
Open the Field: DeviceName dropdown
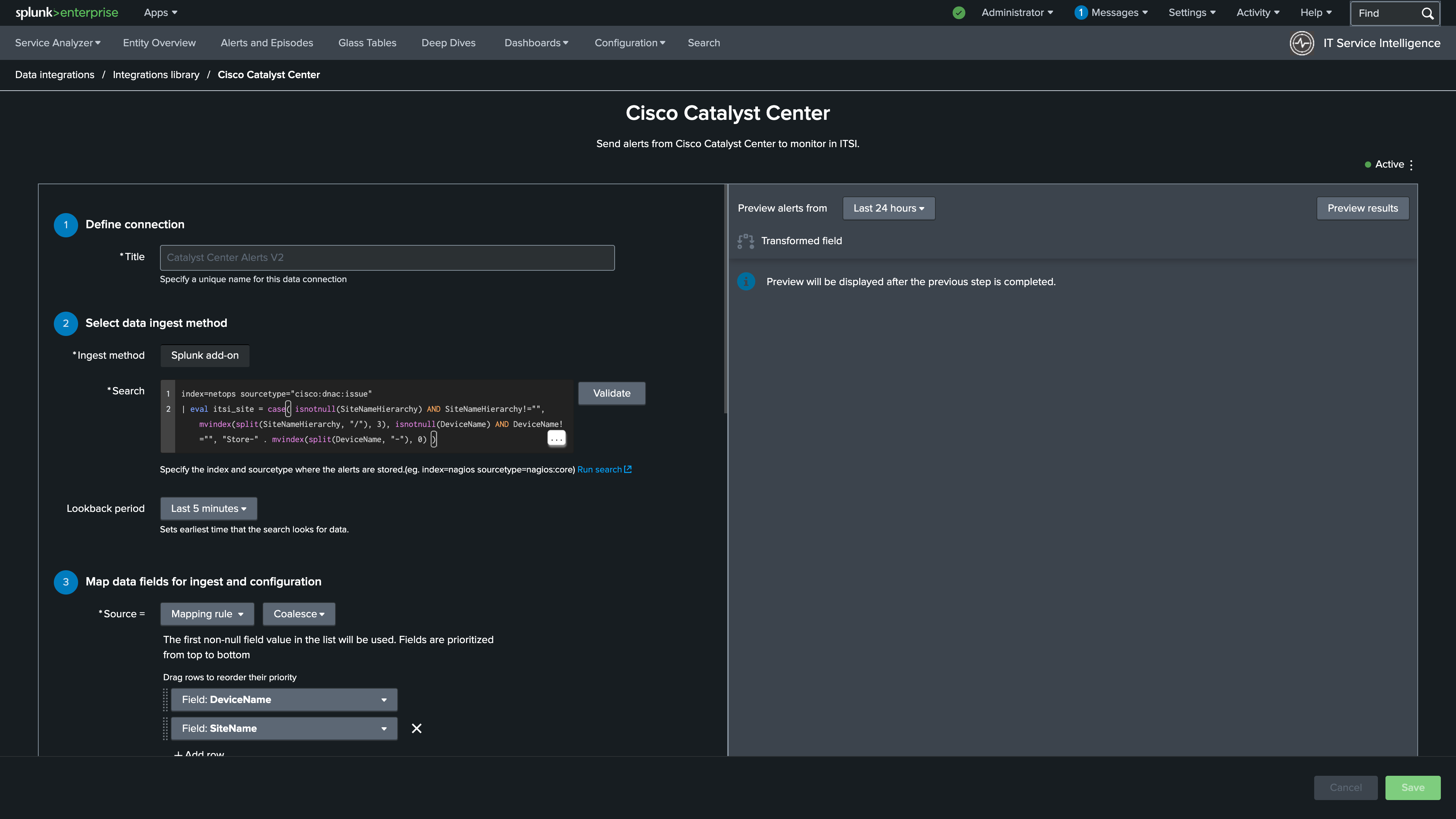tap(284, 700)
